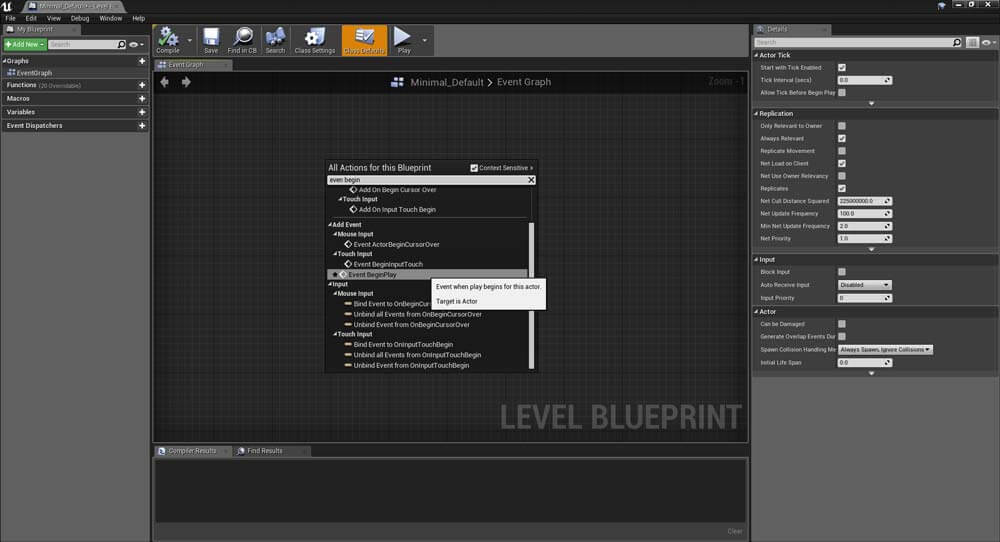The height and width of the screenshot is (542, 1000).
Task: Toggle Replicate Movement checkbox
Action: coord(842,151)
